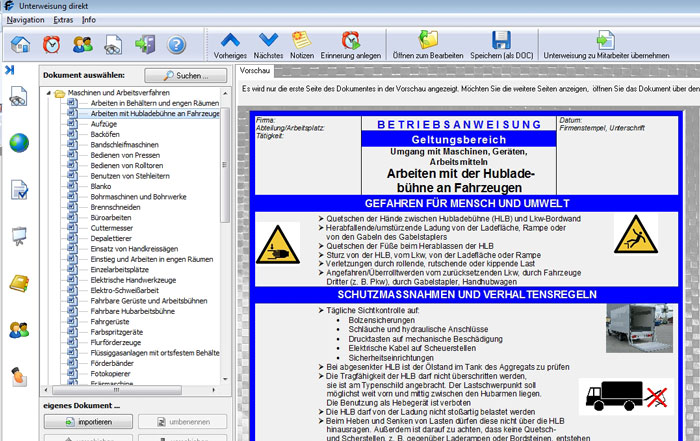
Task: Click the Suchen... button
Action: tap(186, 75)
